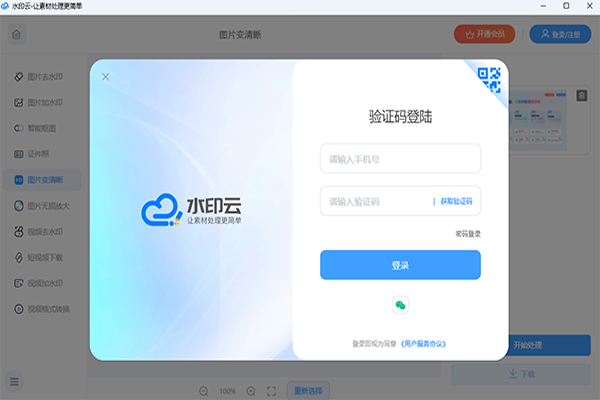Switch to QR code login
Image resolution: width=600 pixels, height=400 pixels.
click(x=489, y=79)
